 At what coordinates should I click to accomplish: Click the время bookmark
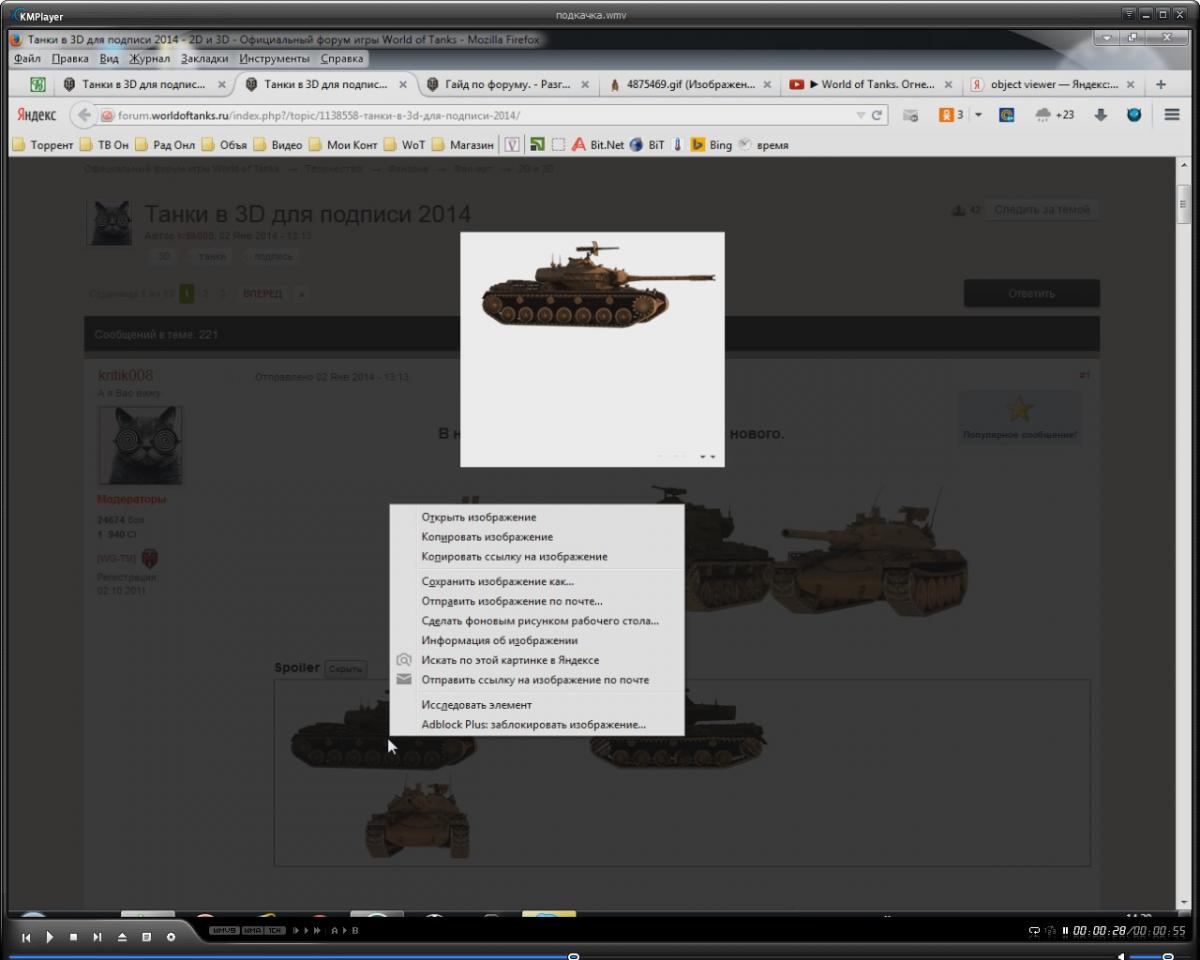(763, 145)
